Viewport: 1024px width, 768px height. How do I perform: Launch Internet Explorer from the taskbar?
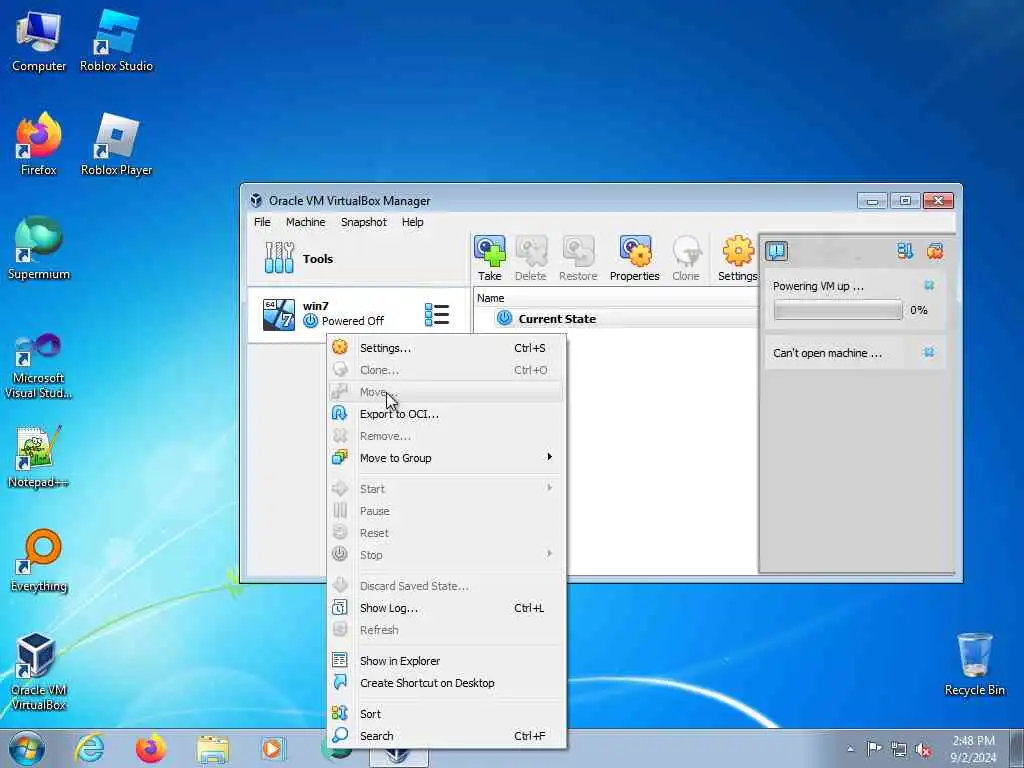click(x=89, y=748)
